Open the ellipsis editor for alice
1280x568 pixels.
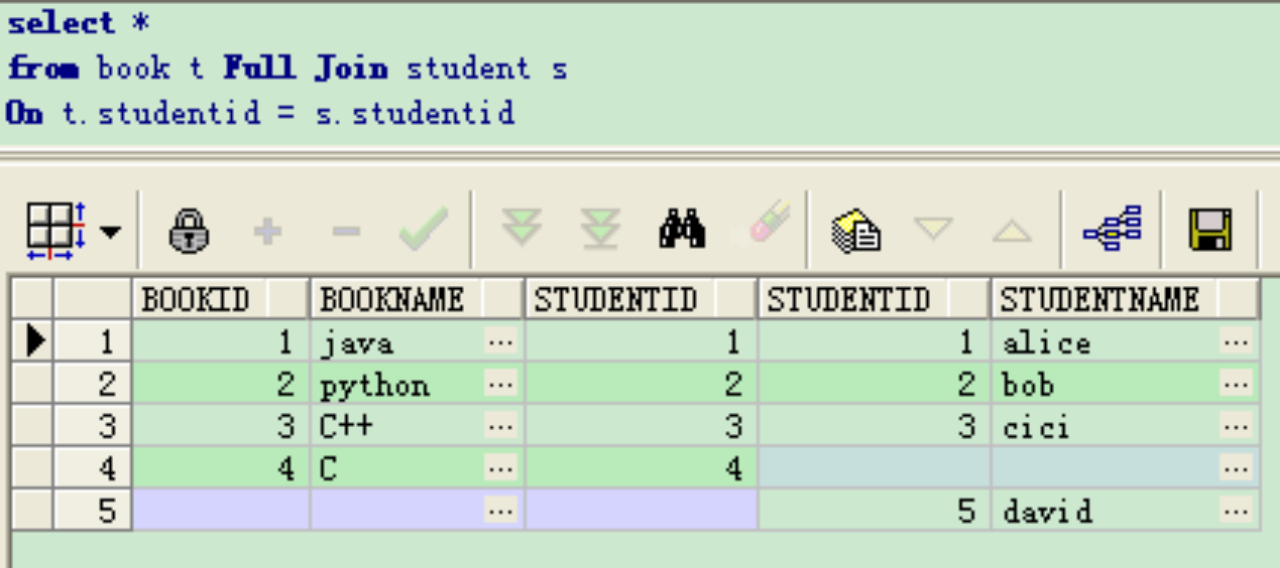tap(1237, 343)
